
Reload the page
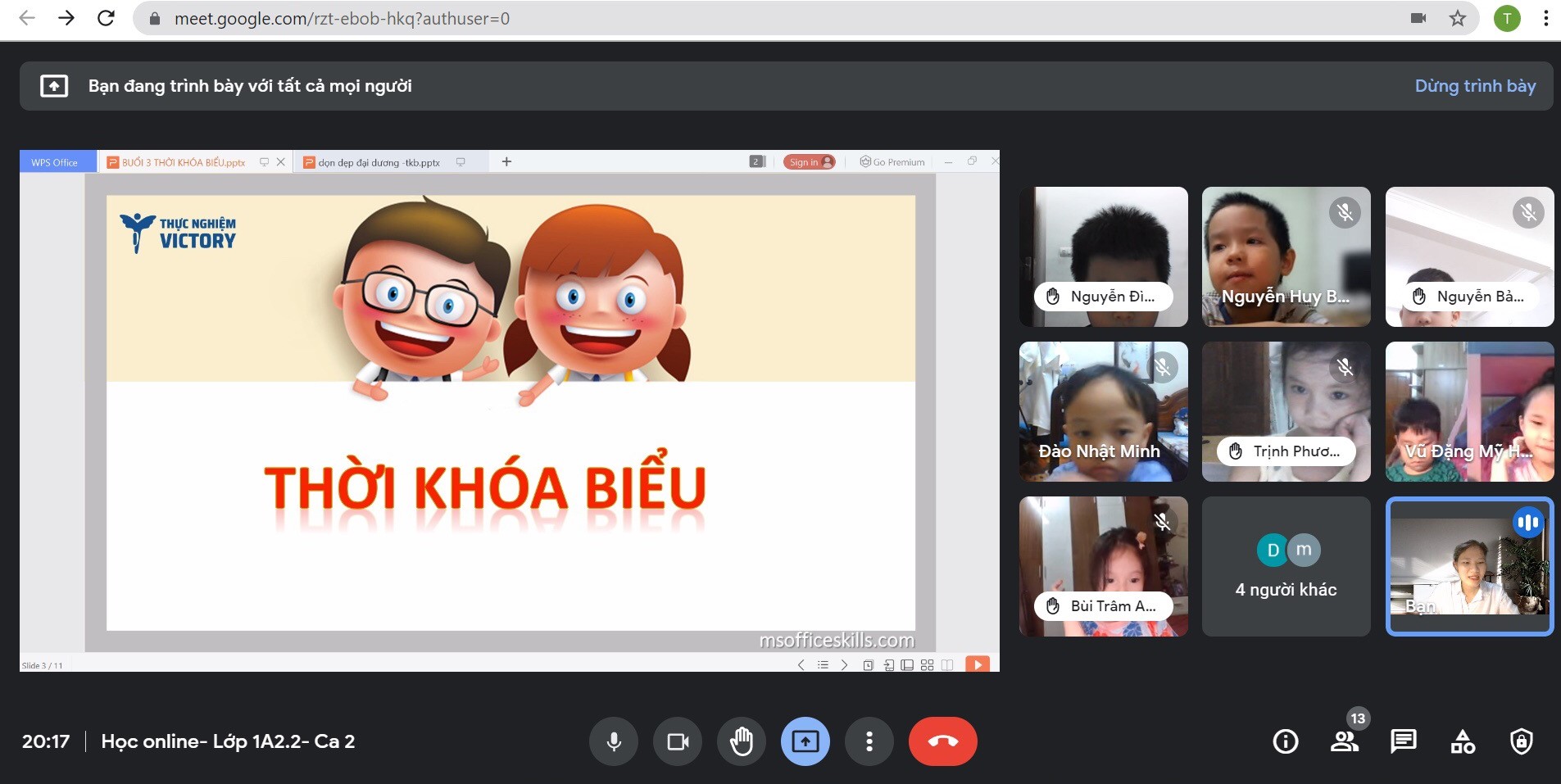[106, 18]
